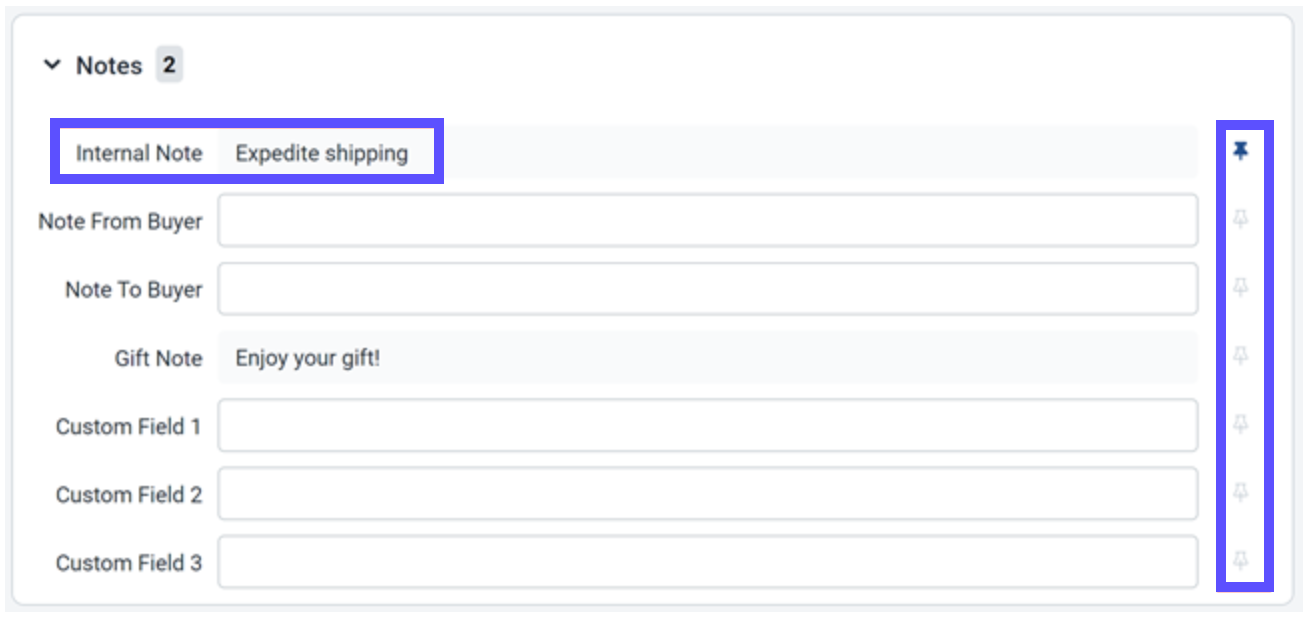Focus the Note To Buyer input box
This screenshot has width=1308, height=618.
pos(707,289)
